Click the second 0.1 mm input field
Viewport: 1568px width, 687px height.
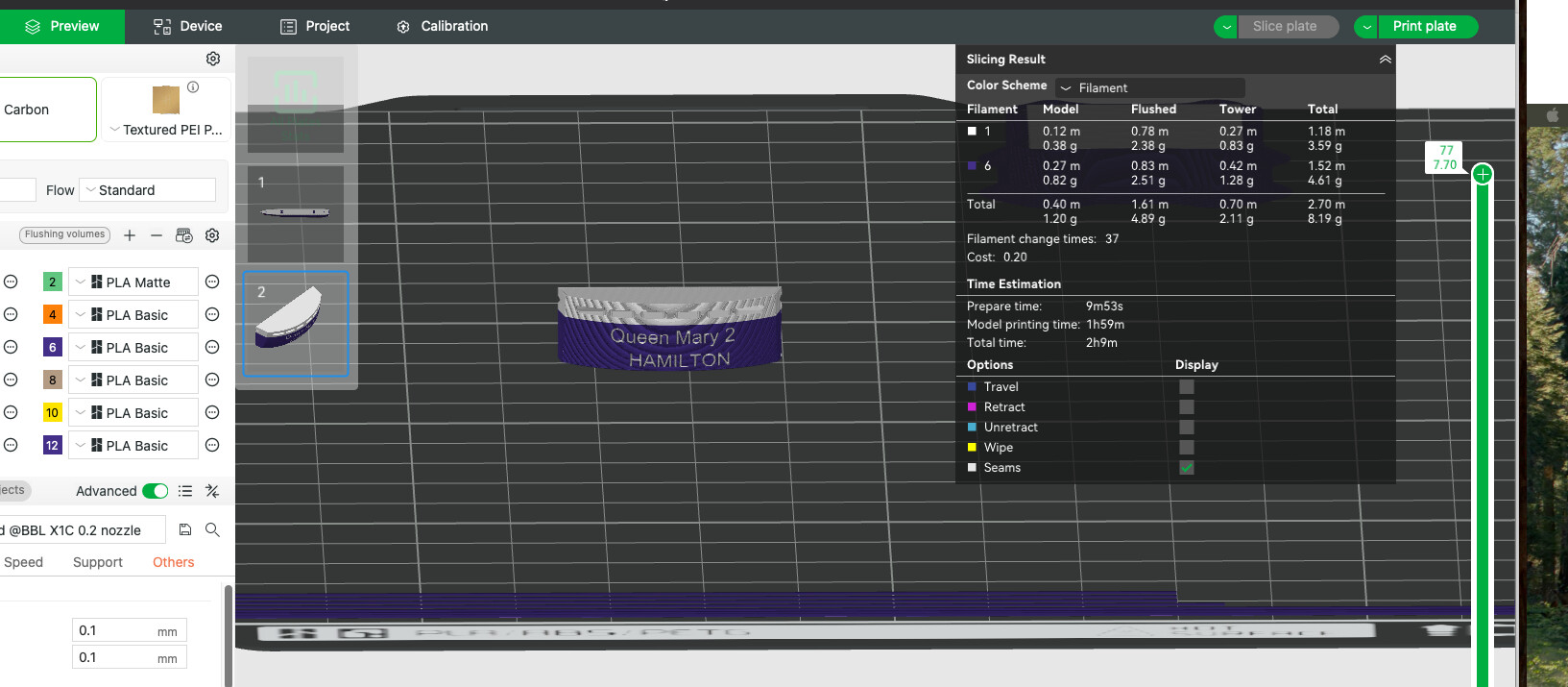[x=129, y=657]
